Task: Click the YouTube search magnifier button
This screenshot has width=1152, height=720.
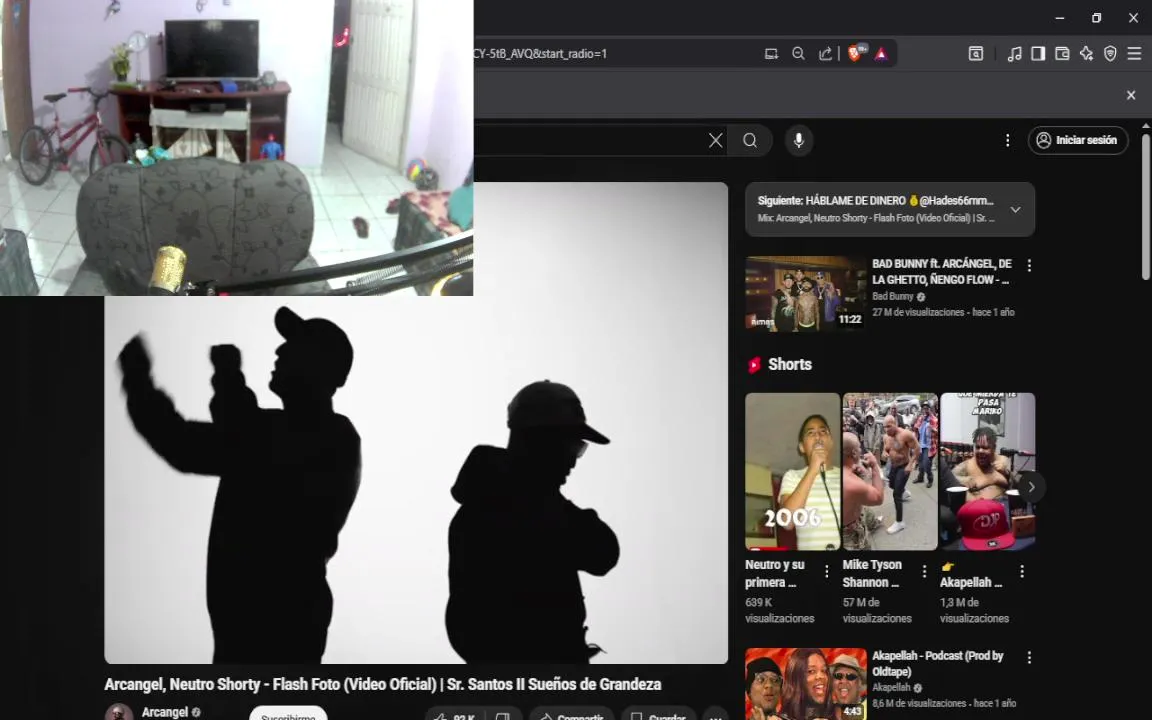Action: [750, 140]
